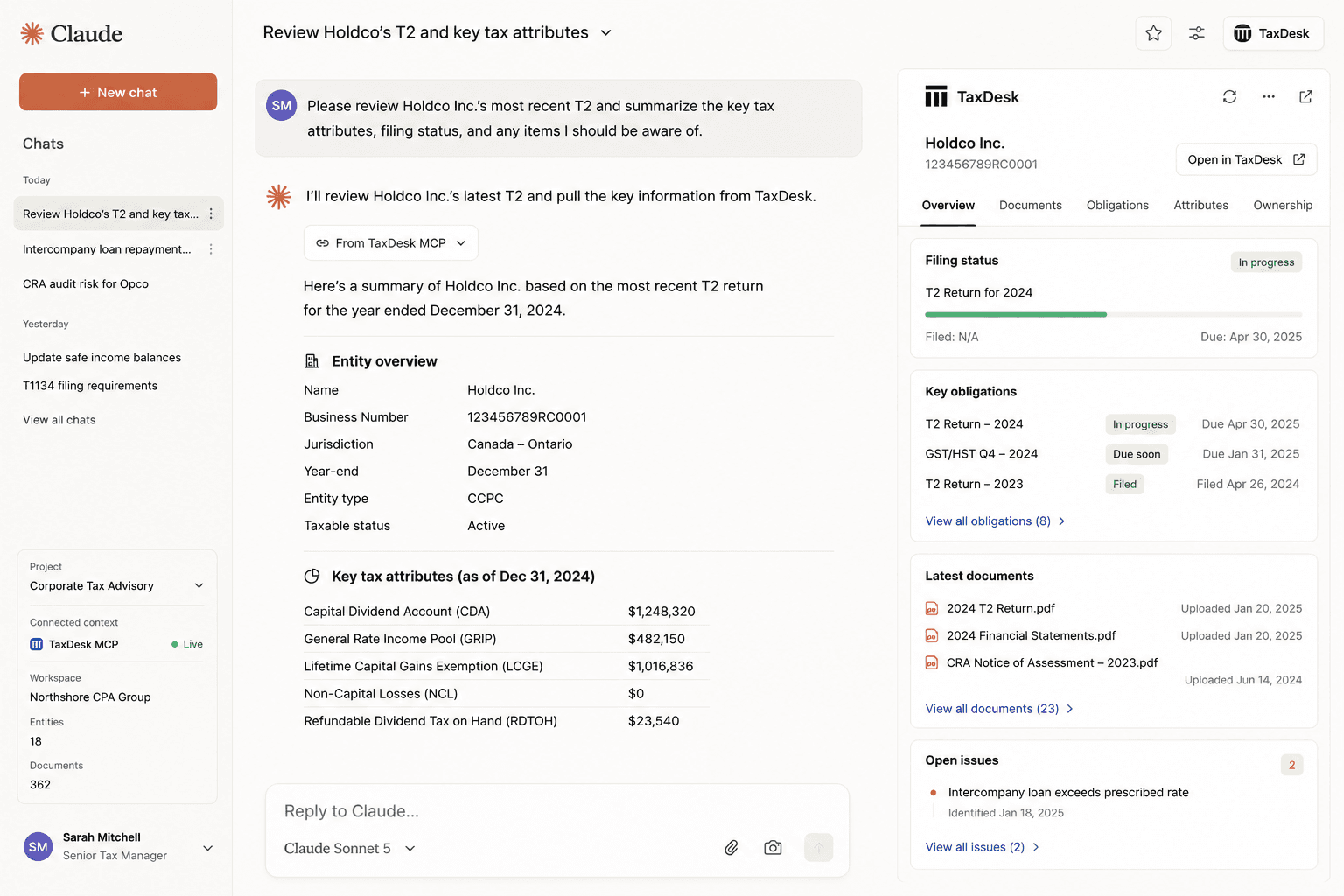Click the Business Number 123456789RC0001 in chat
The width and height of the screenshot is (1344, 896).
click(527, 417)
